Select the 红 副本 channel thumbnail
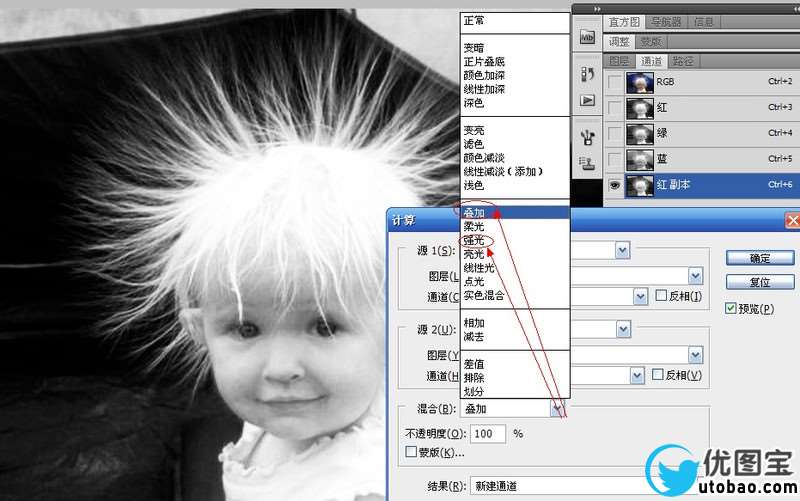Image resolution: width=800 pixels, height=501 pixels. pos(640,185)
